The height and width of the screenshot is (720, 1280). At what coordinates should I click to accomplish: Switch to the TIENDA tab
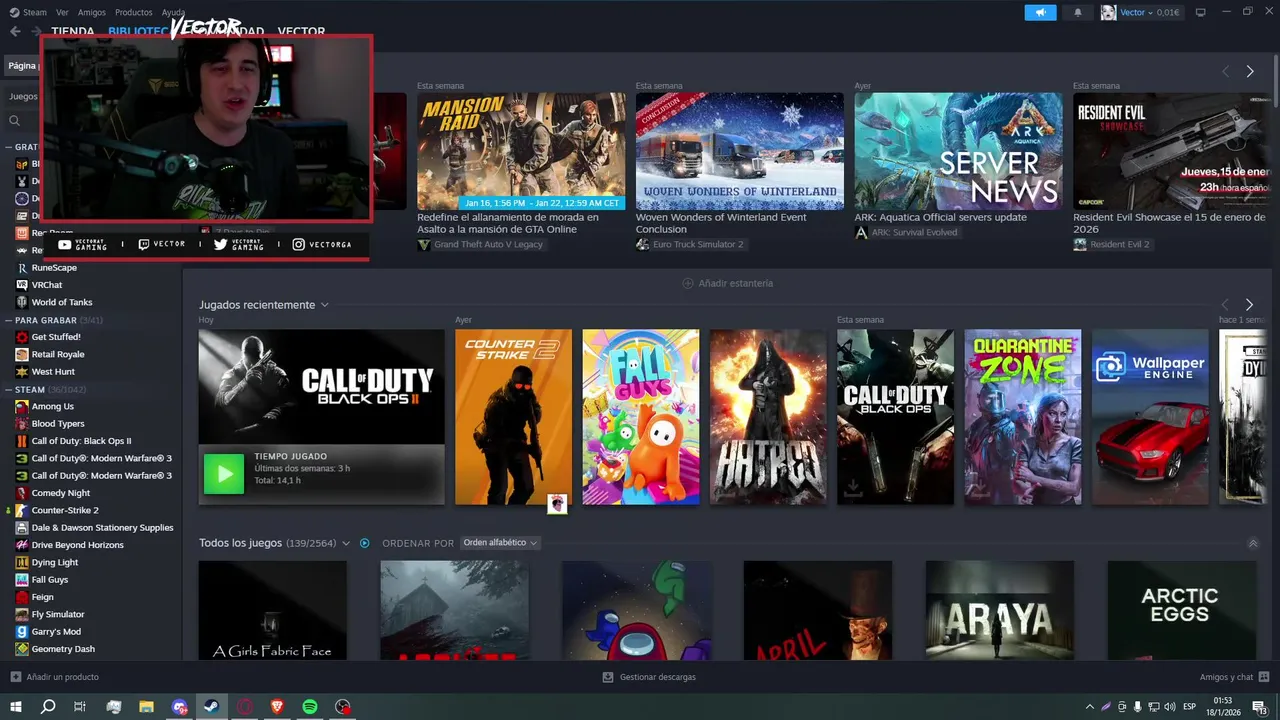[x=73, y=31]
